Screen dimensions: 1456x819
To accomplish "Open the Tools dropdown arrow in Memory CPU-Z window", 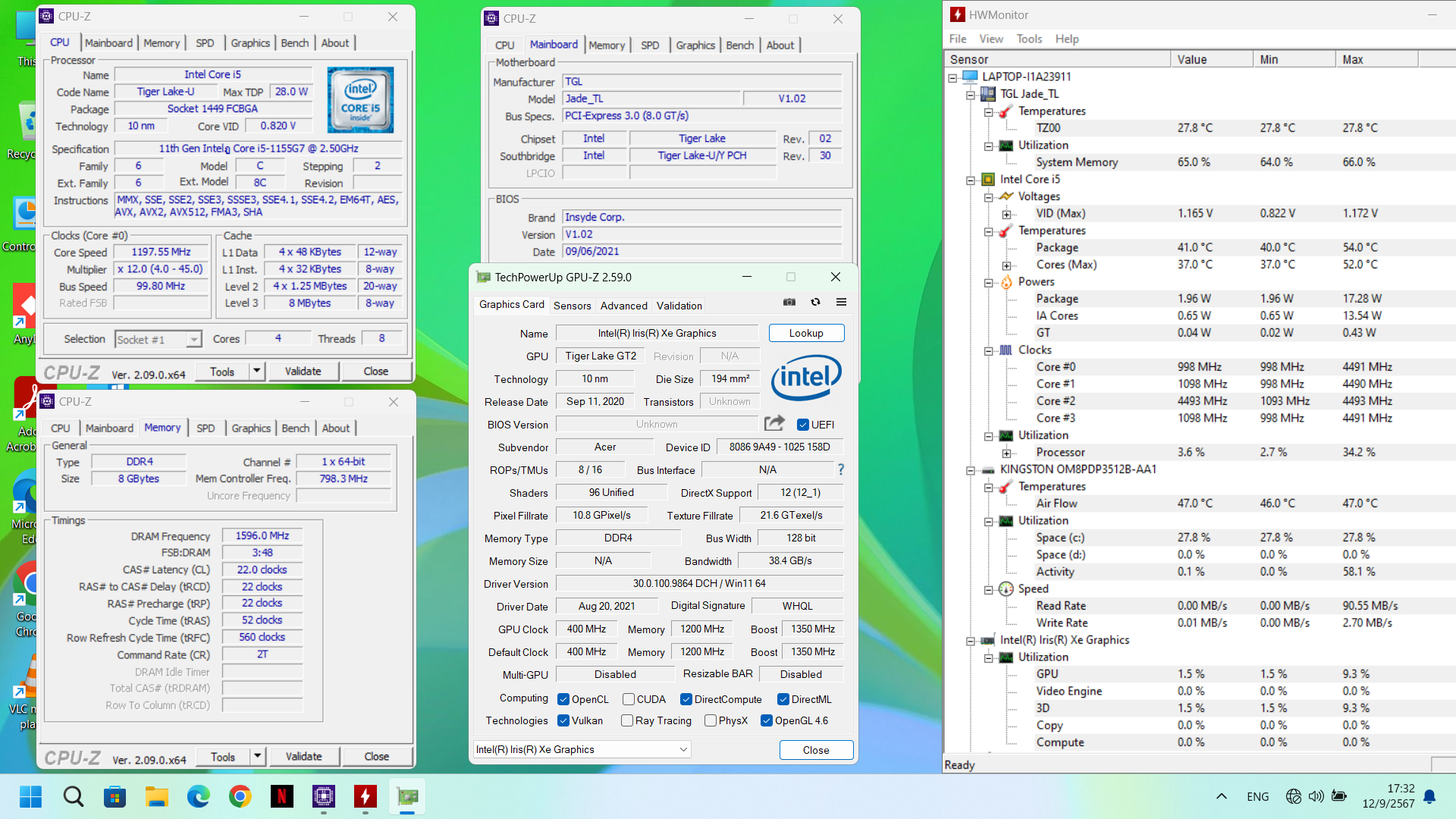I will 257,756.
